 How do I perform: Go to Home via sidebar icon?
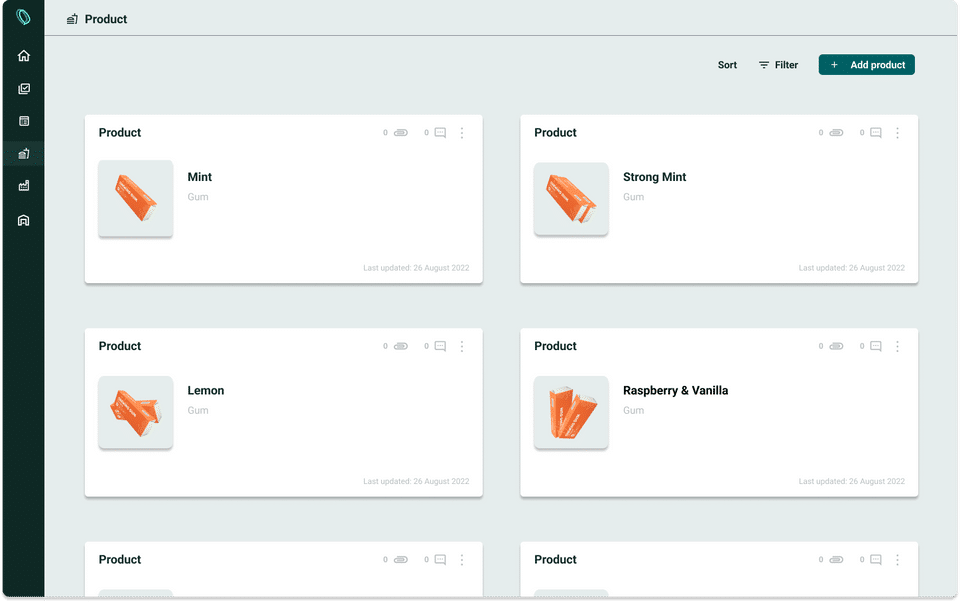coord(24,56)
